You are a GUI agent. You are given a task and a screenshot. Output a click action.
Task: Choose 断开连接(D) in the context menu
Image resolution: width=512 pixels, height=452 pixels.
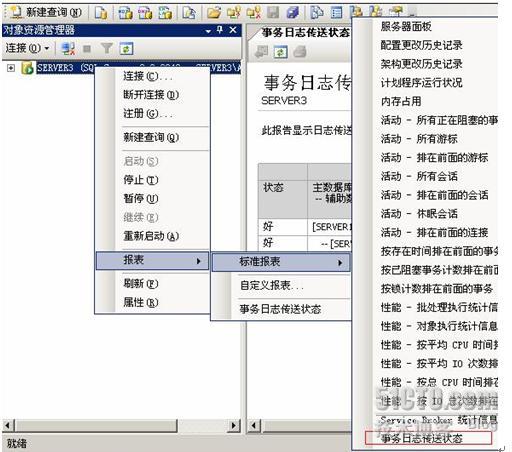(153, 95)
